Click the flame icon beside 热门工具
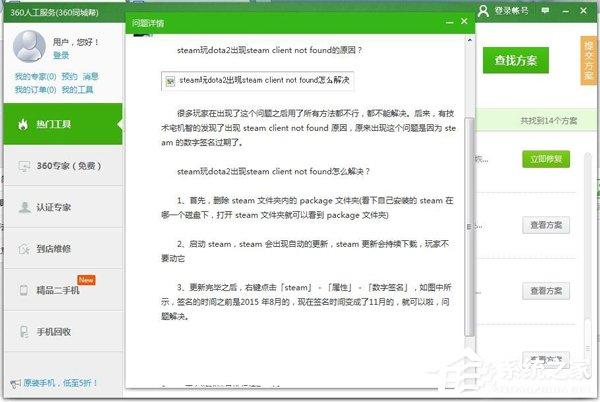Viewport: 600px width, 402px height. (23, 124)
